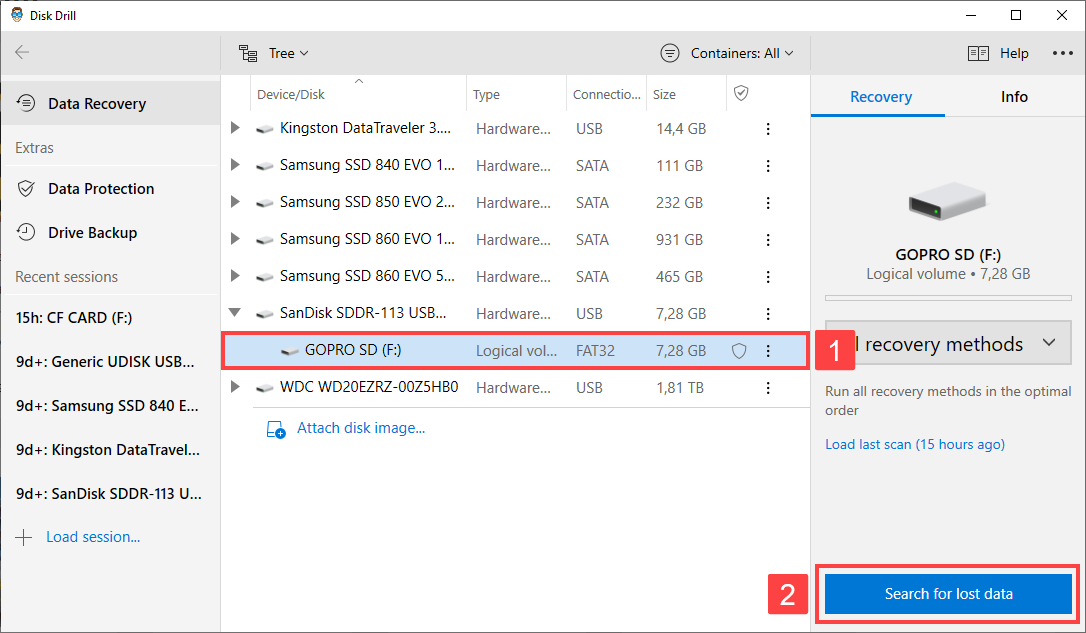The height and width of the screenshot is (633, 1086).
Task: Load the 9d+: Generic UDISK USB session
Action: tap(105, 362)
